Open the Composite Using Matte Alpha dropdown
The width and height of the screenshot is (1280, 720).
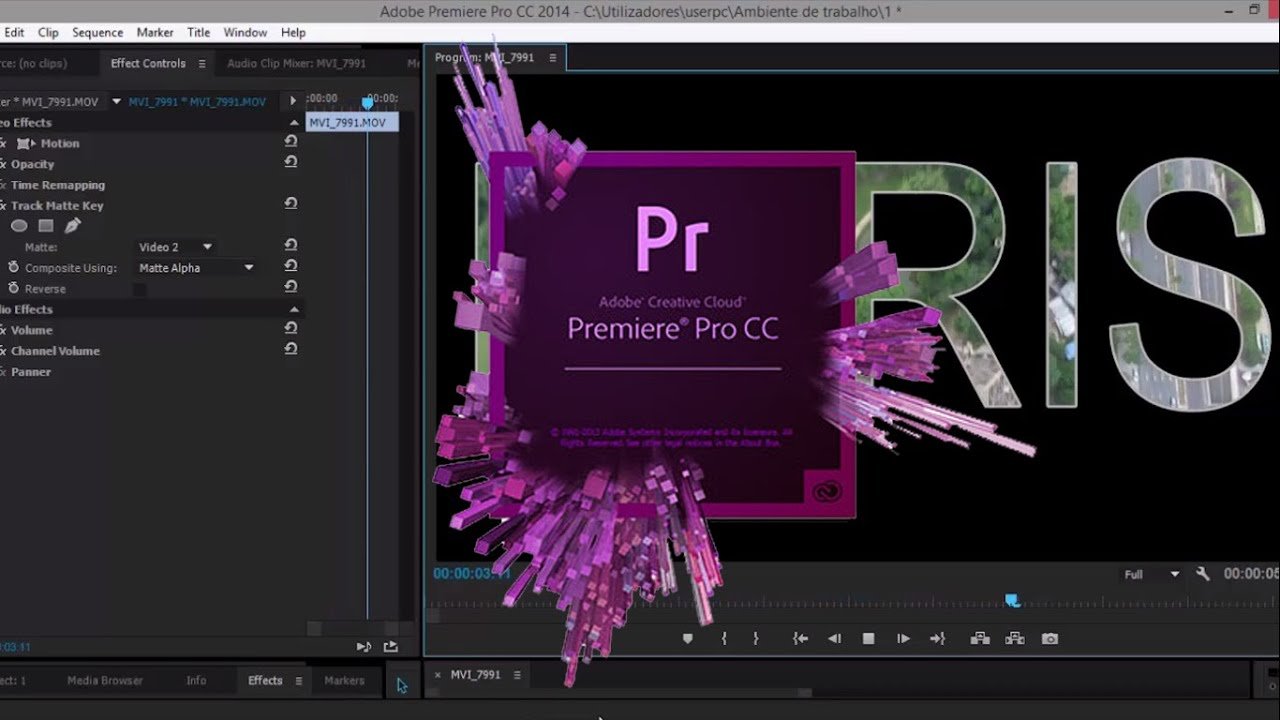coord(196,268)
